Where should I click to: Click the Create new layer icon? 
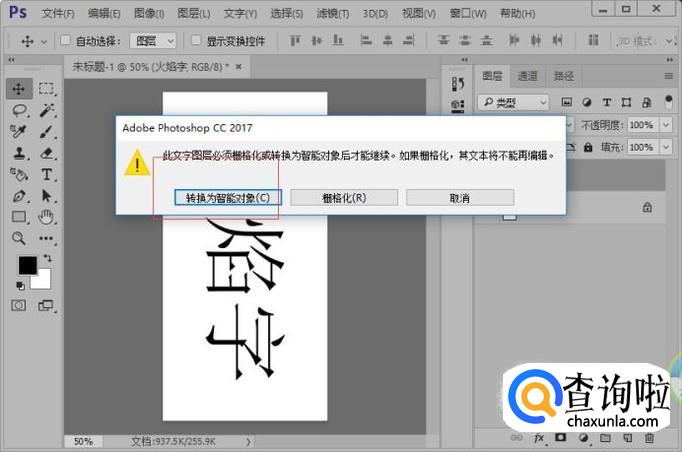pyautogui.click(x=627, y=438)
